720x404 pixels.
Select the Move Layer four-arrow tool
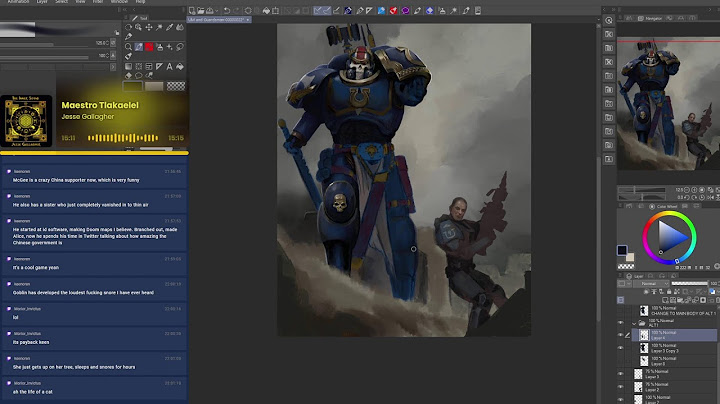pos(149,27)
